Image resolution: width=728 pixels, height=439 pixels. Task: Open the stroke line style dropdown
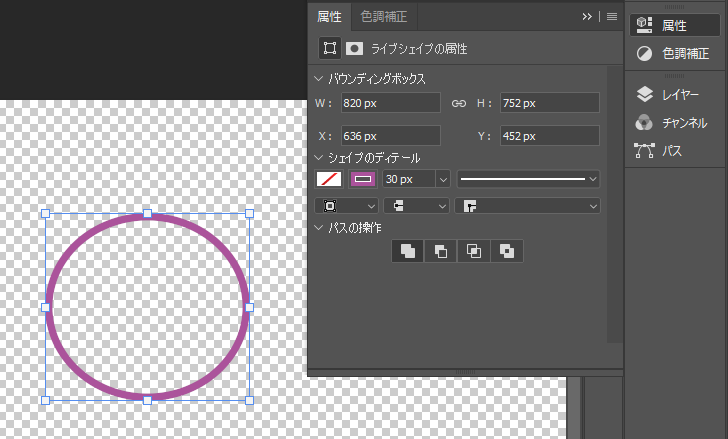(528, 179)
